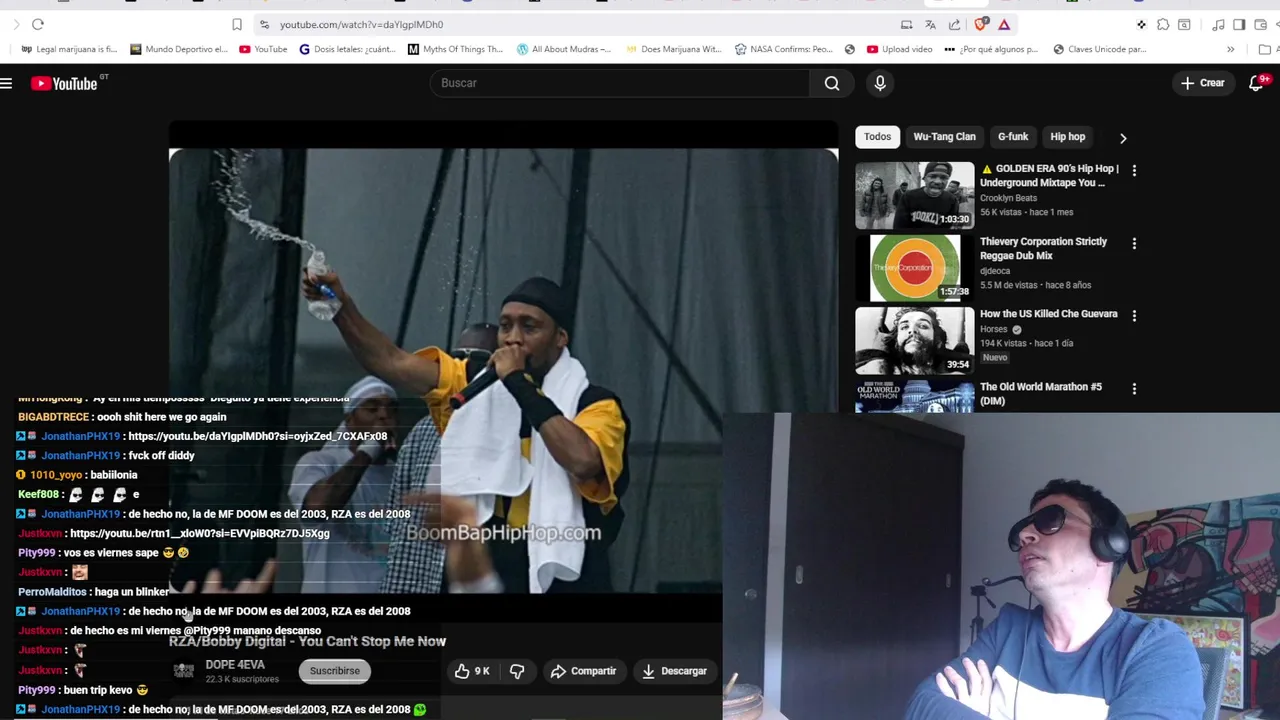Click the Descargar download button
1280x720 pixels.
(x=674, y=671)
